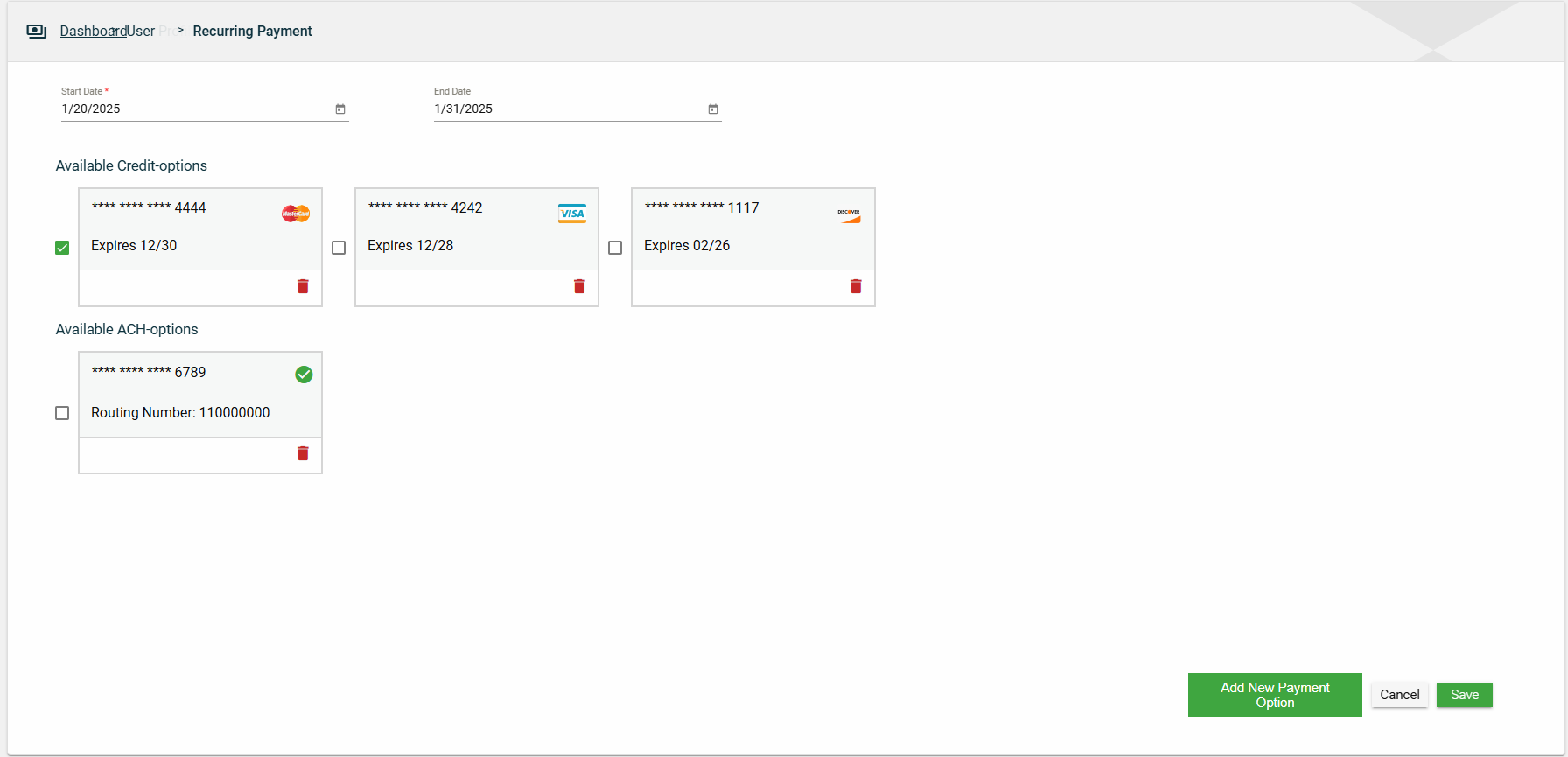Select the Visa 4242 card checkbox

pyautogui.click(x=339, y=248)
